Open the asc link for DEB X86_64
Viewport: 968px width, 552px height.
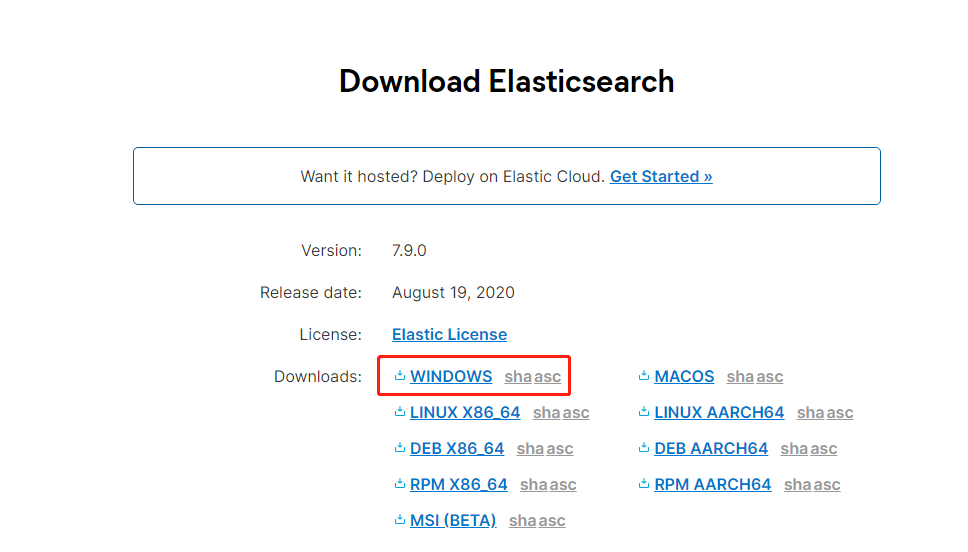point(559,449)
